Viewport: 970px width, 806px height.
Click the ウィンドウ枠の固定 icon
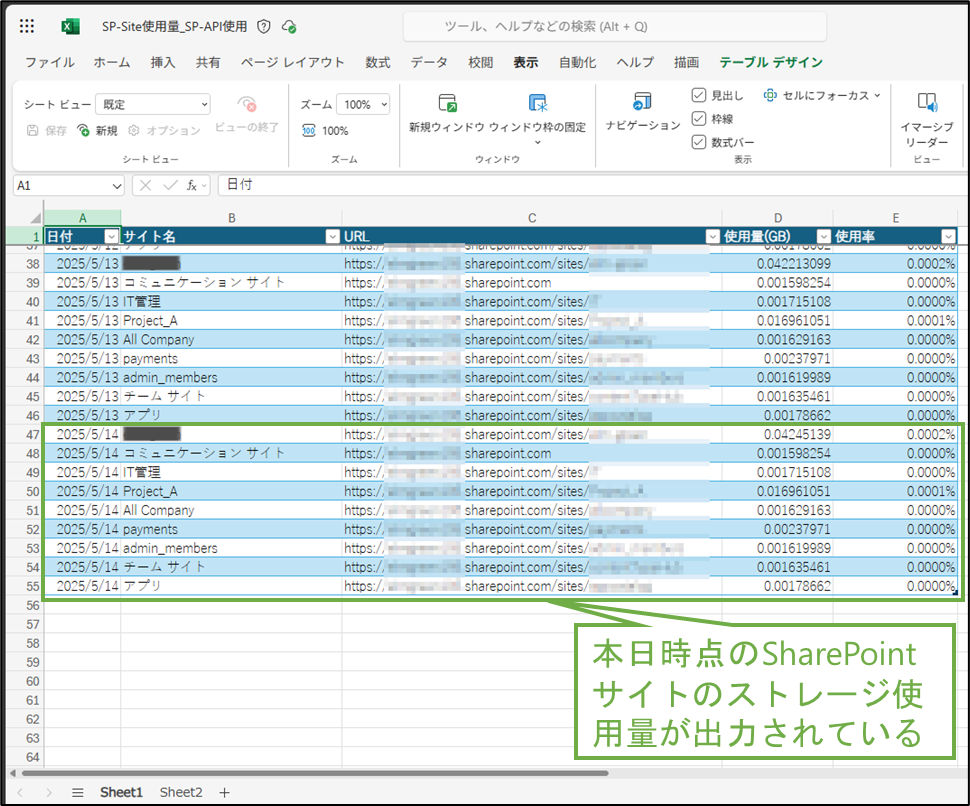coord(538,103)
